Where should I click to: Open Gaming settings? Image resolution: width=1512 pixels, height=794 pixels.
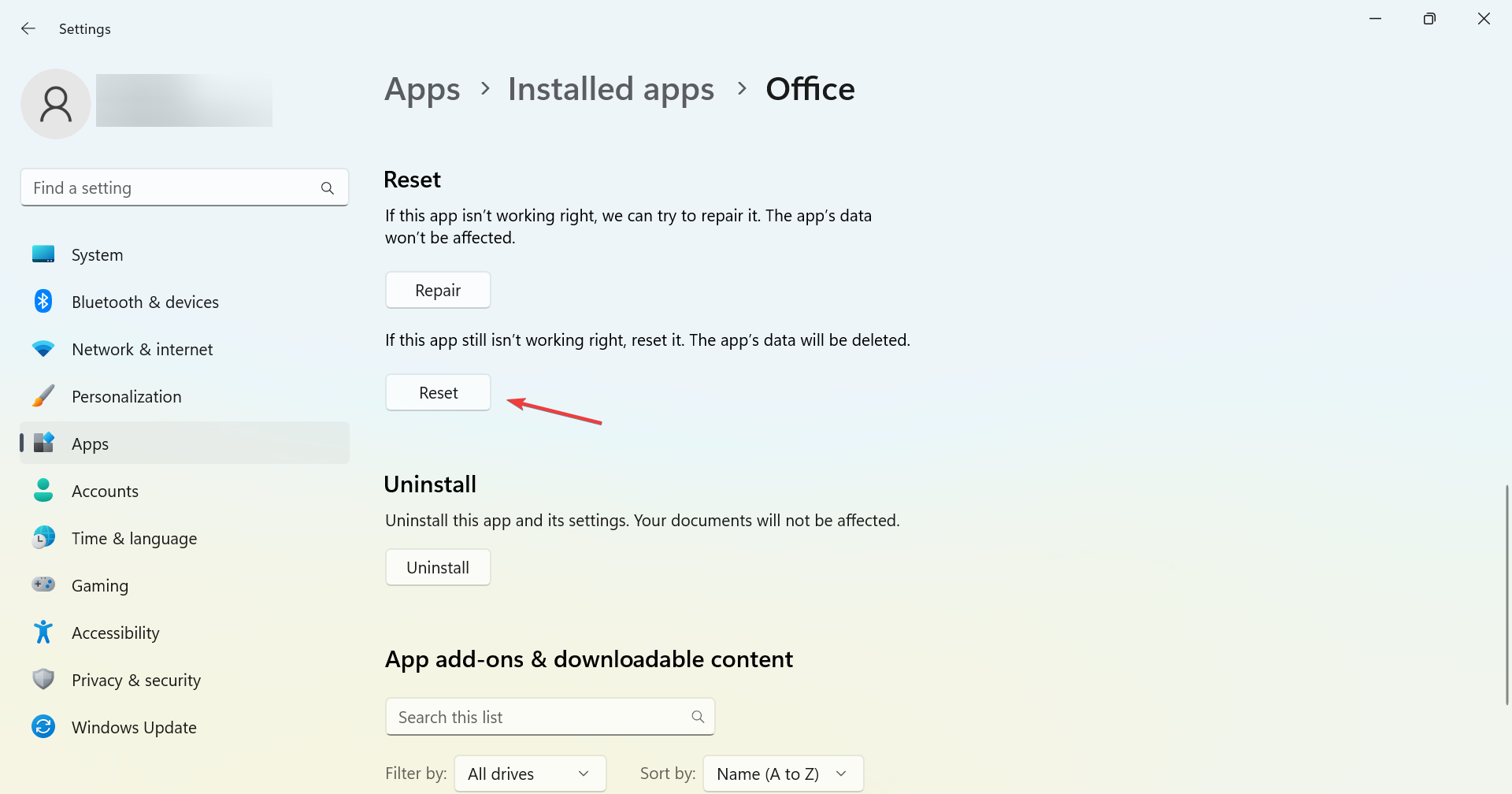point(184,585)
